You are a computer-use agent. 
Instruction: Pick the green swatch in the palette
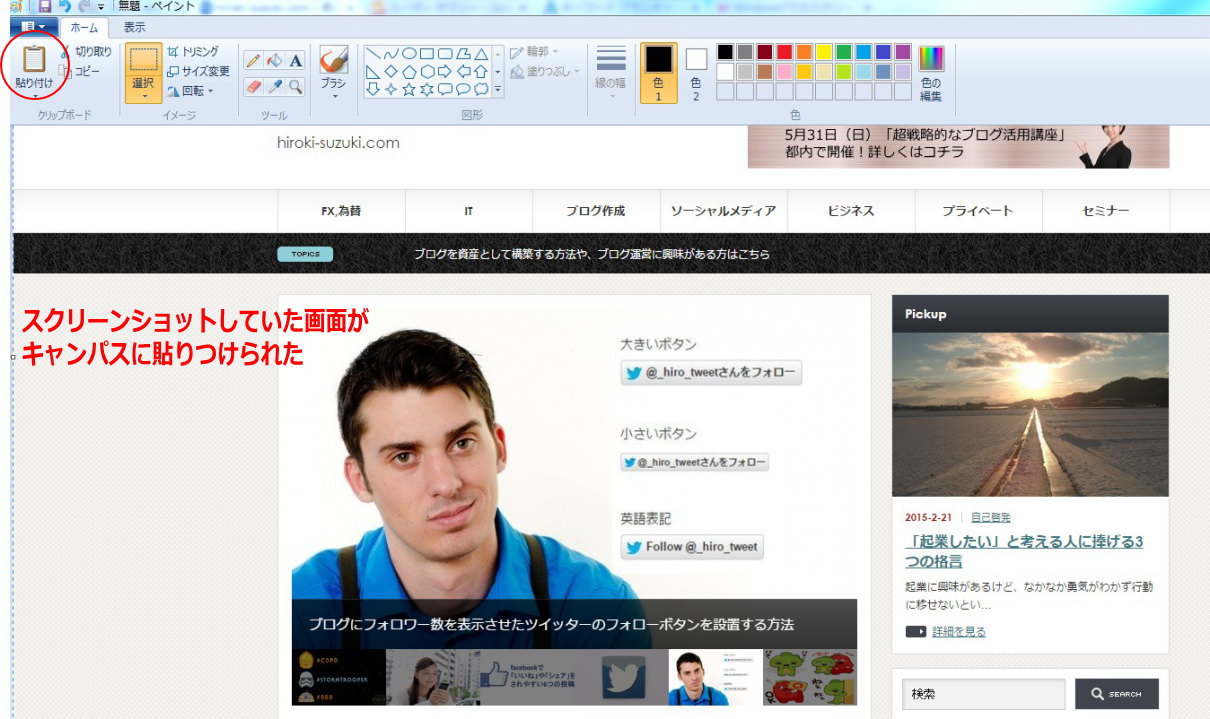click(844, 52)
